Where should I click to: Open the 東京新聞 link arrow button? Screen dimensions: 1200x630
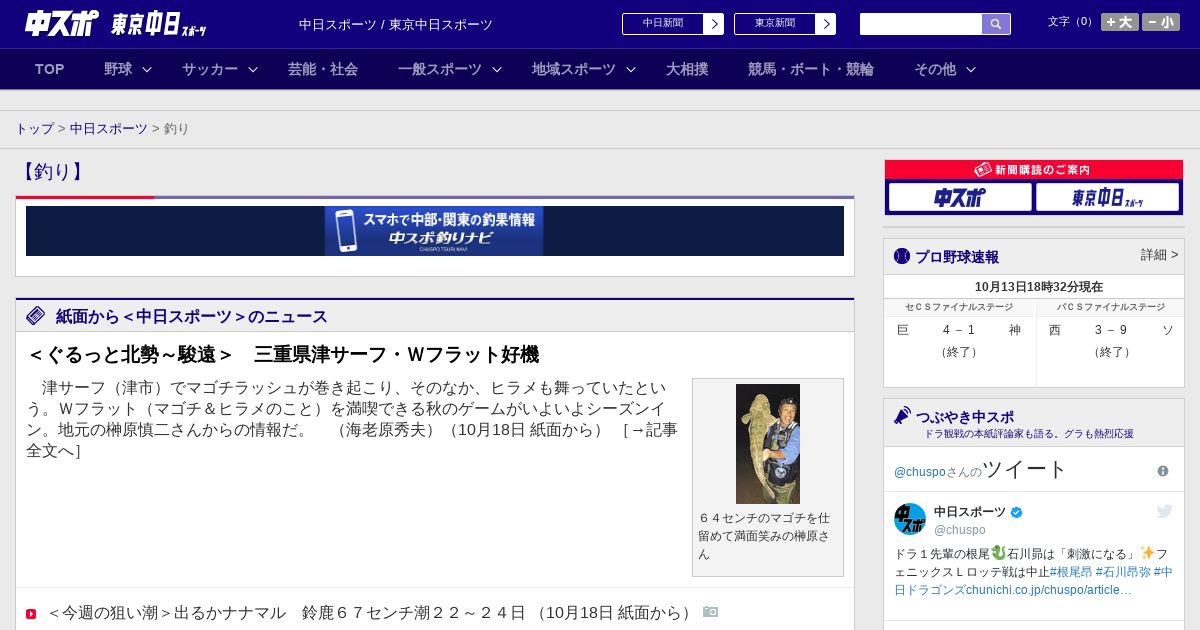click(x=825, y=24)
